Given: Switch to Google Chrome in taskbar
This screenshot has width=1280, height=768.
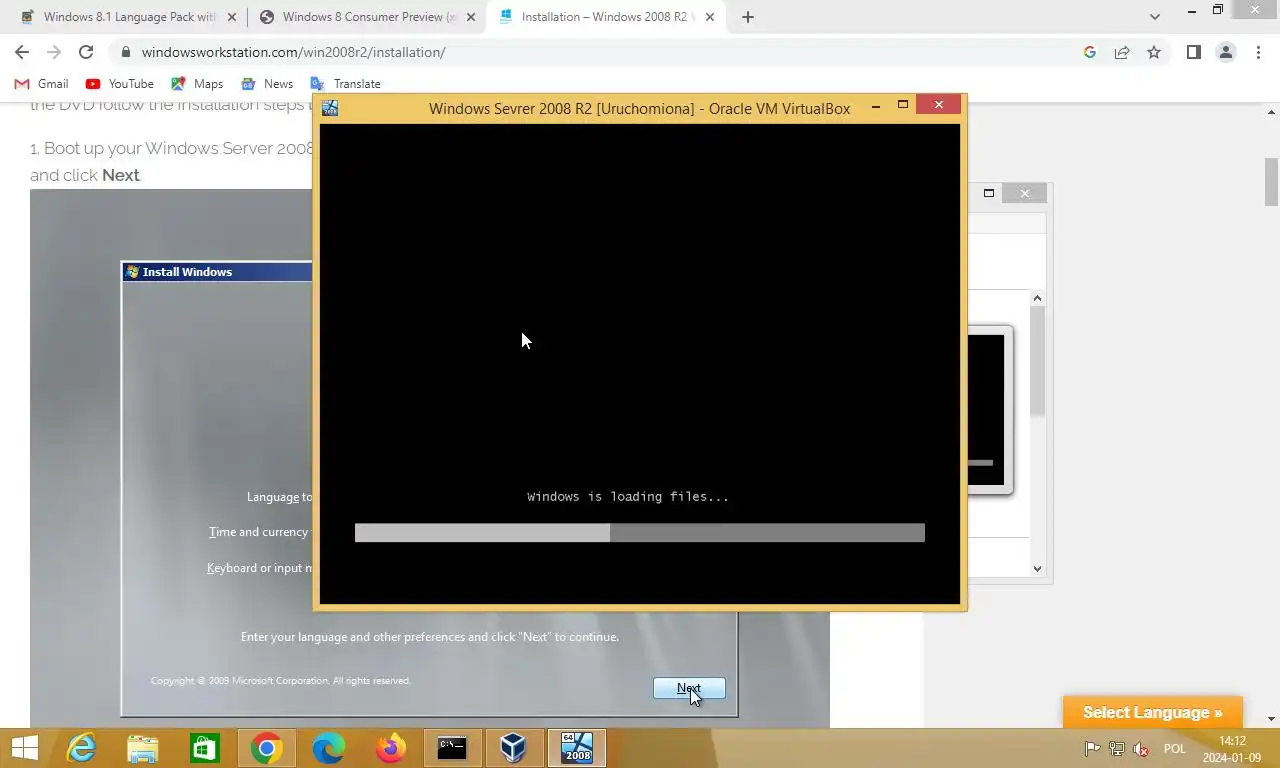Looking at the screenshot, I should [x=267, y=748].
